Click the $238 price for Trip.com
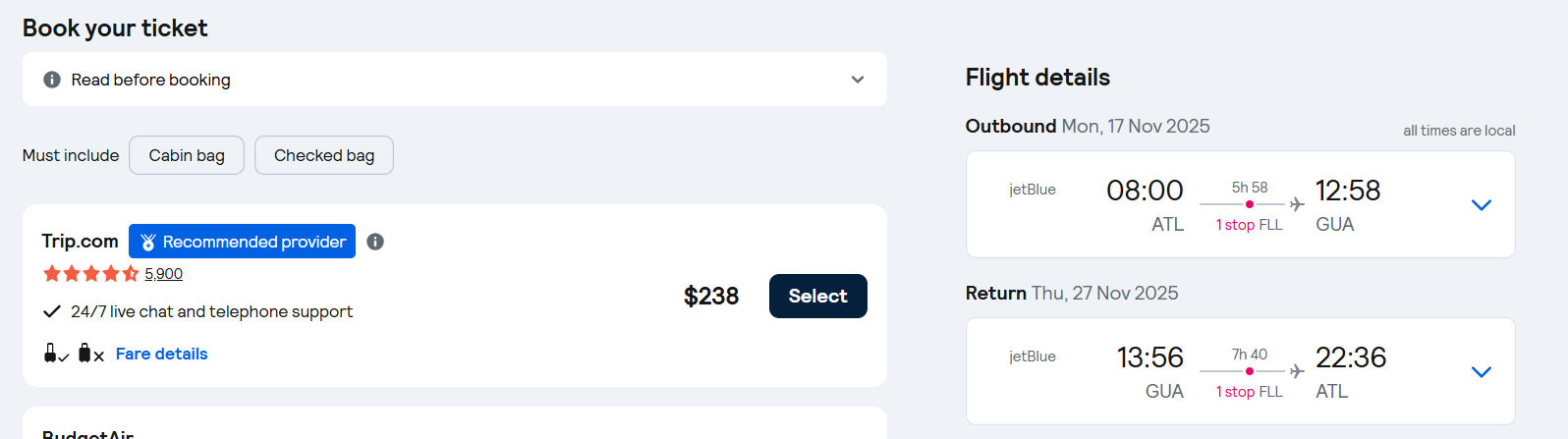The height and width of the screenshot is (439, 1568). (711, 296)
